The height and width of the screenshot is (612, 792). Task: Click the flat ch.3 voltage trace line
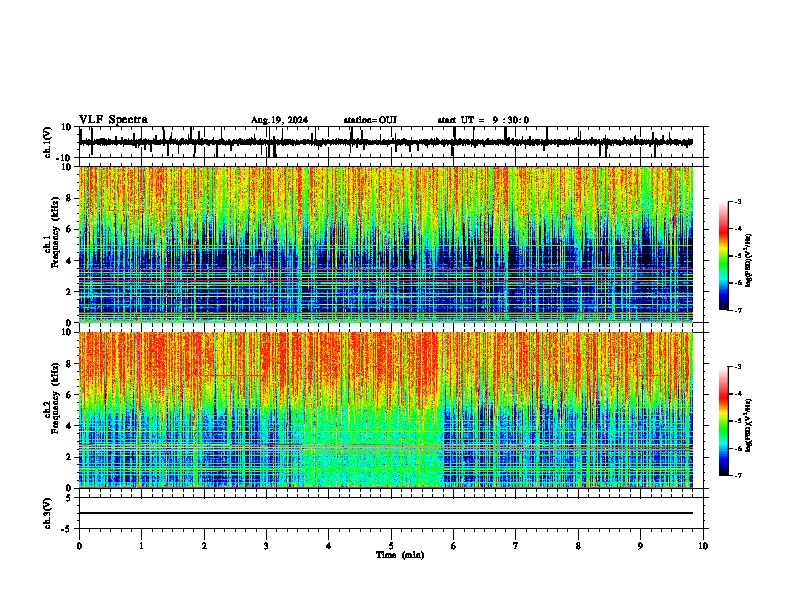[x=386, y=513]
